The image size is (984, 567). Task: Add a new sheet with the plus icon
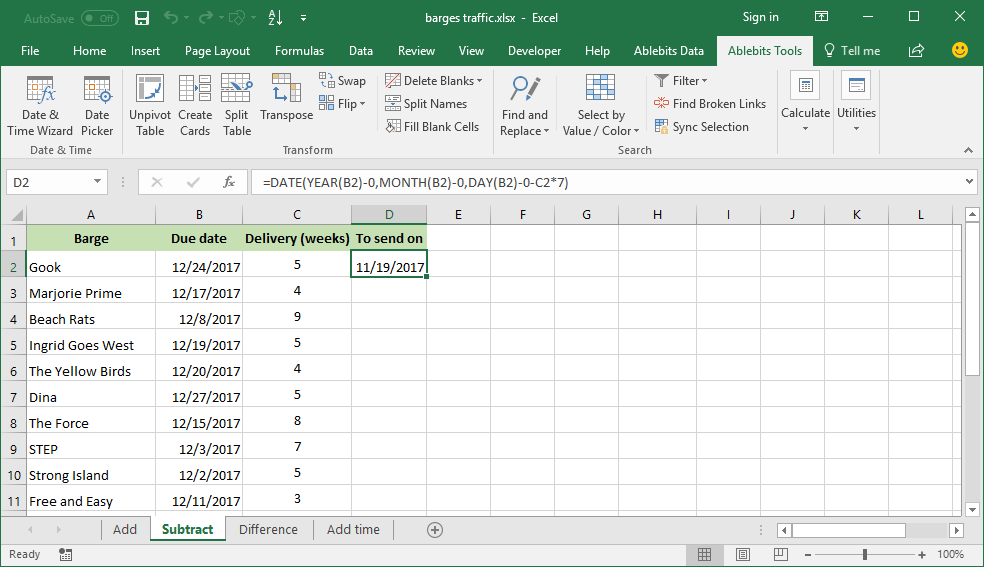pos(435,530)
